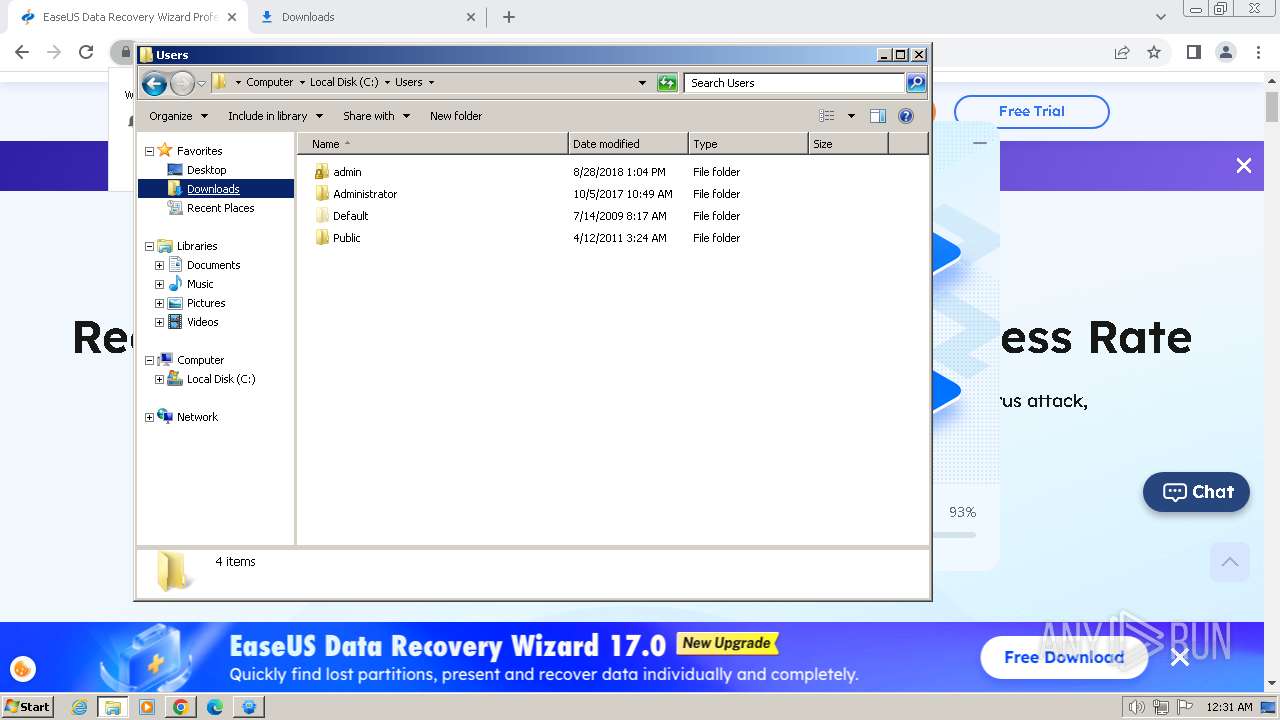Click the Action Center flag icon in the system tray
This screenshot has height=720, width=1280.
pos(1184,707)
